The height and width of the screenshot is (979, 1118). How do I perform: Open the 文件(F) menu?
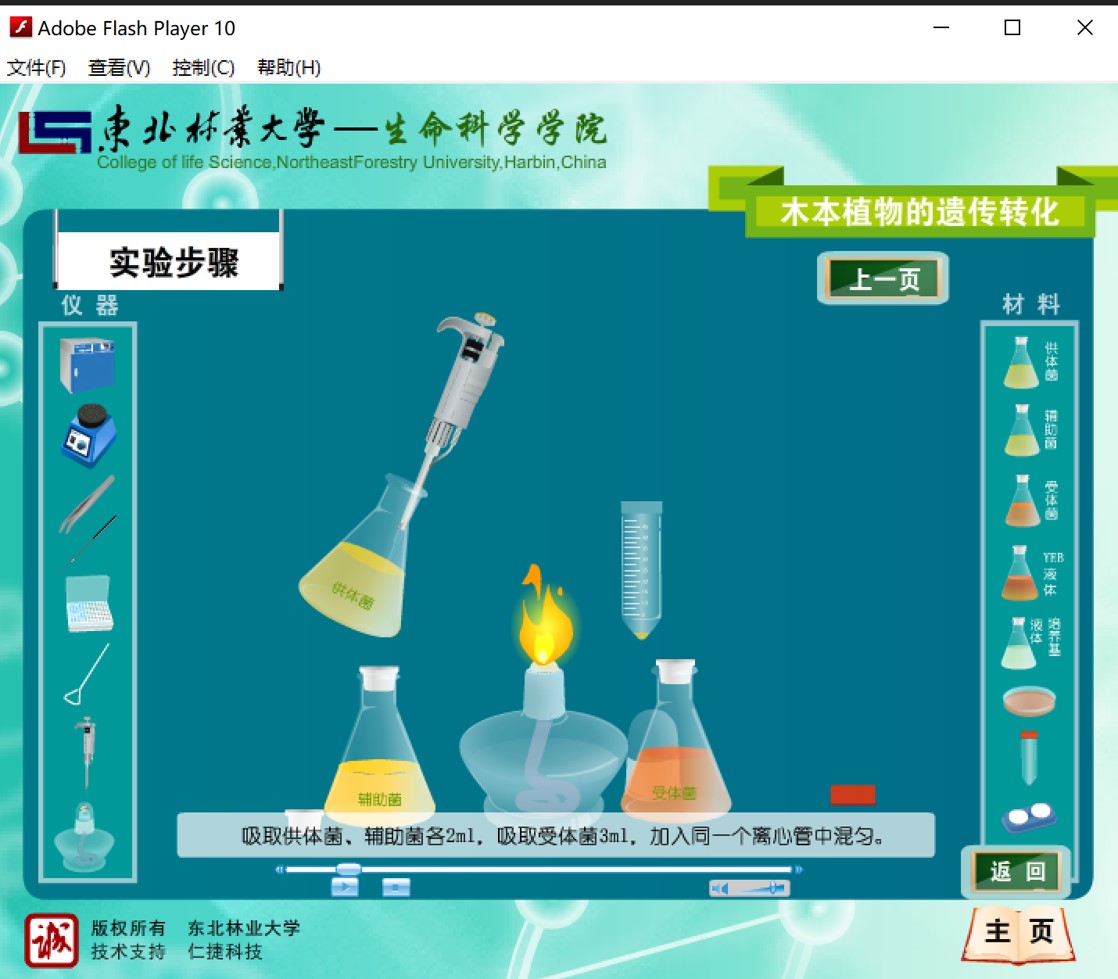(37, 68)
